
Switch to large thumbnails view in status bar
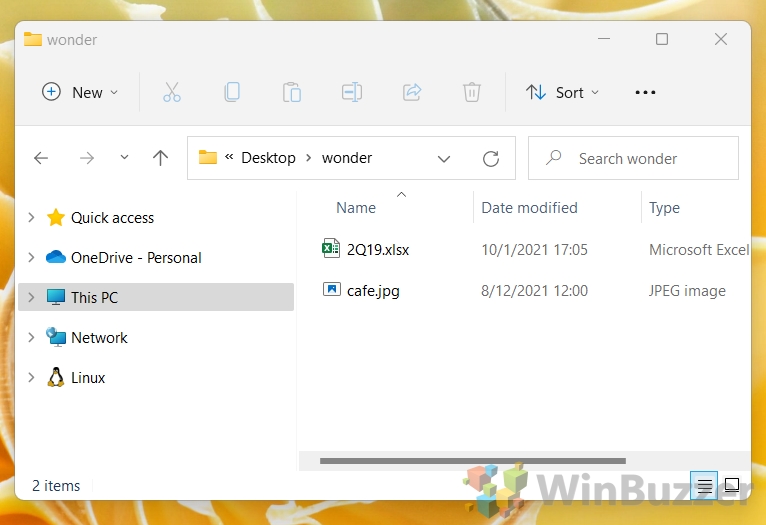click(x=731, y=485)
